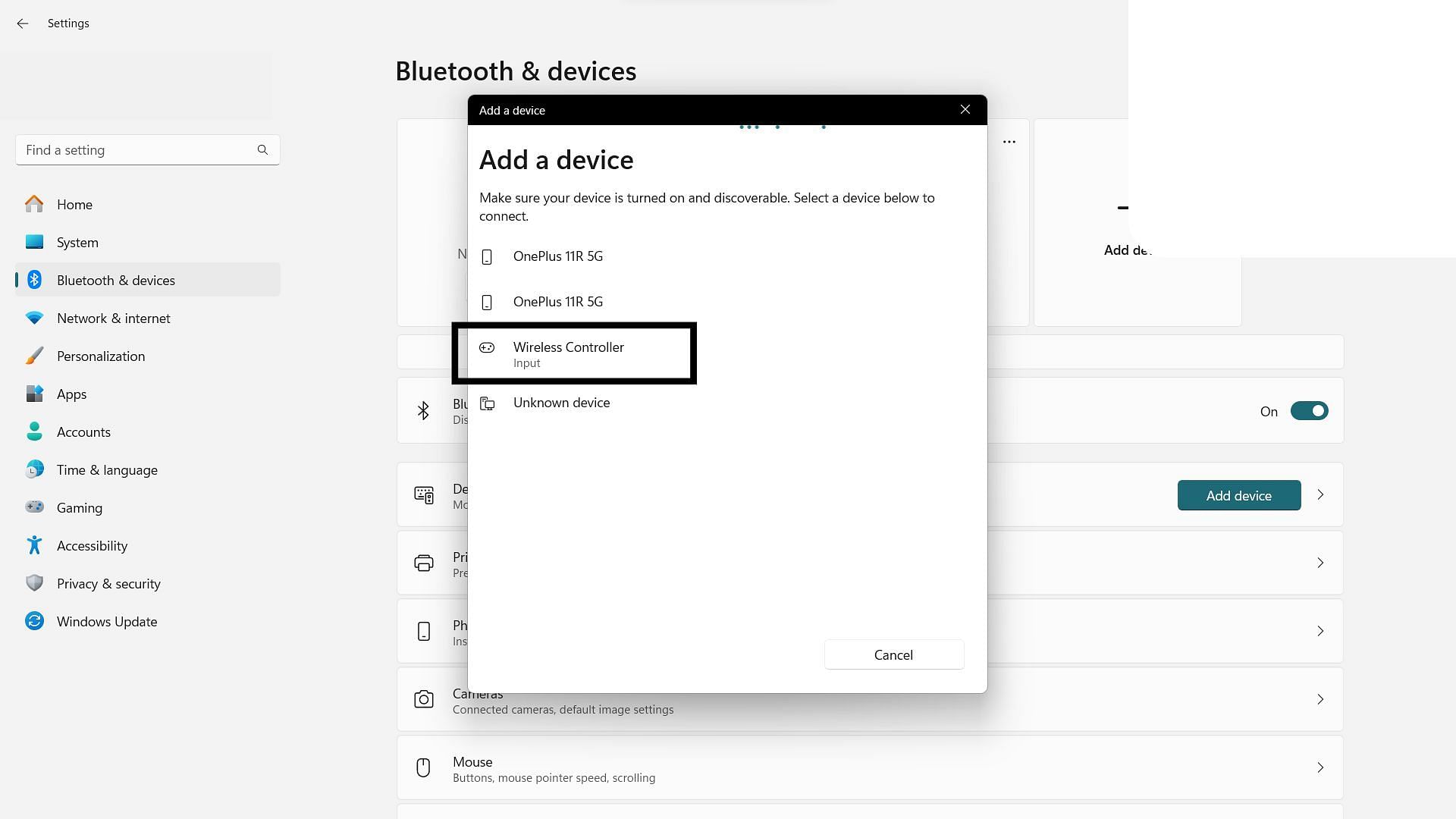1456x819 pixels.
Task: Click the Add device button
Action: coord(1239,495)
